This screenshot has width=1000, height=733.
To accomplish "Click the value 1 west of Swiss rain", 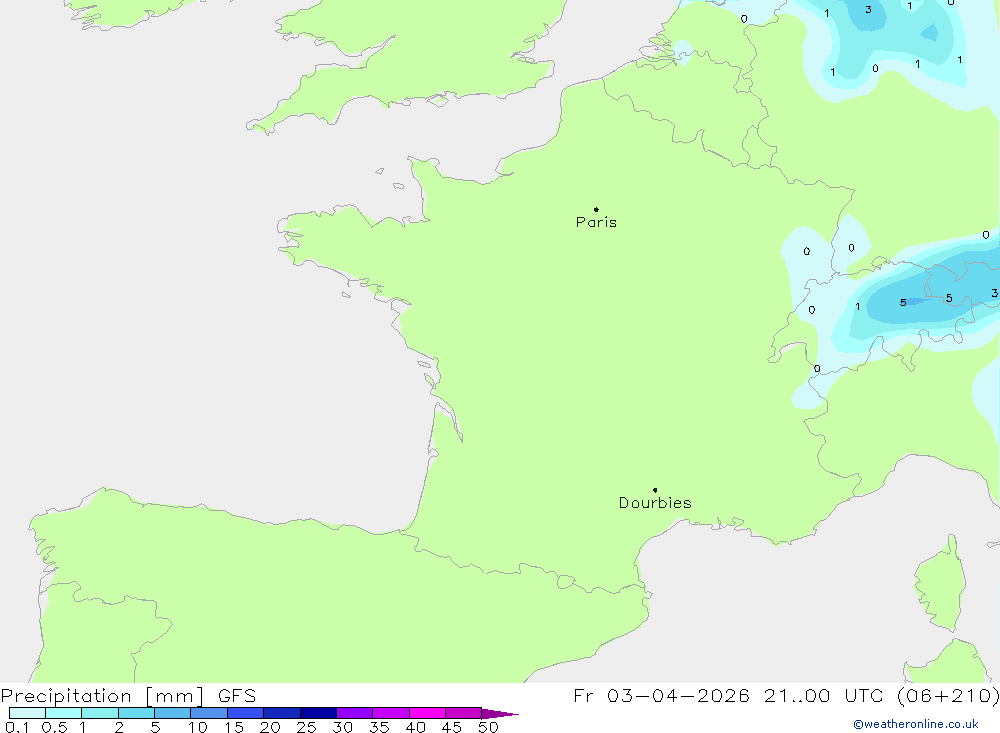I will click(857, 307).
